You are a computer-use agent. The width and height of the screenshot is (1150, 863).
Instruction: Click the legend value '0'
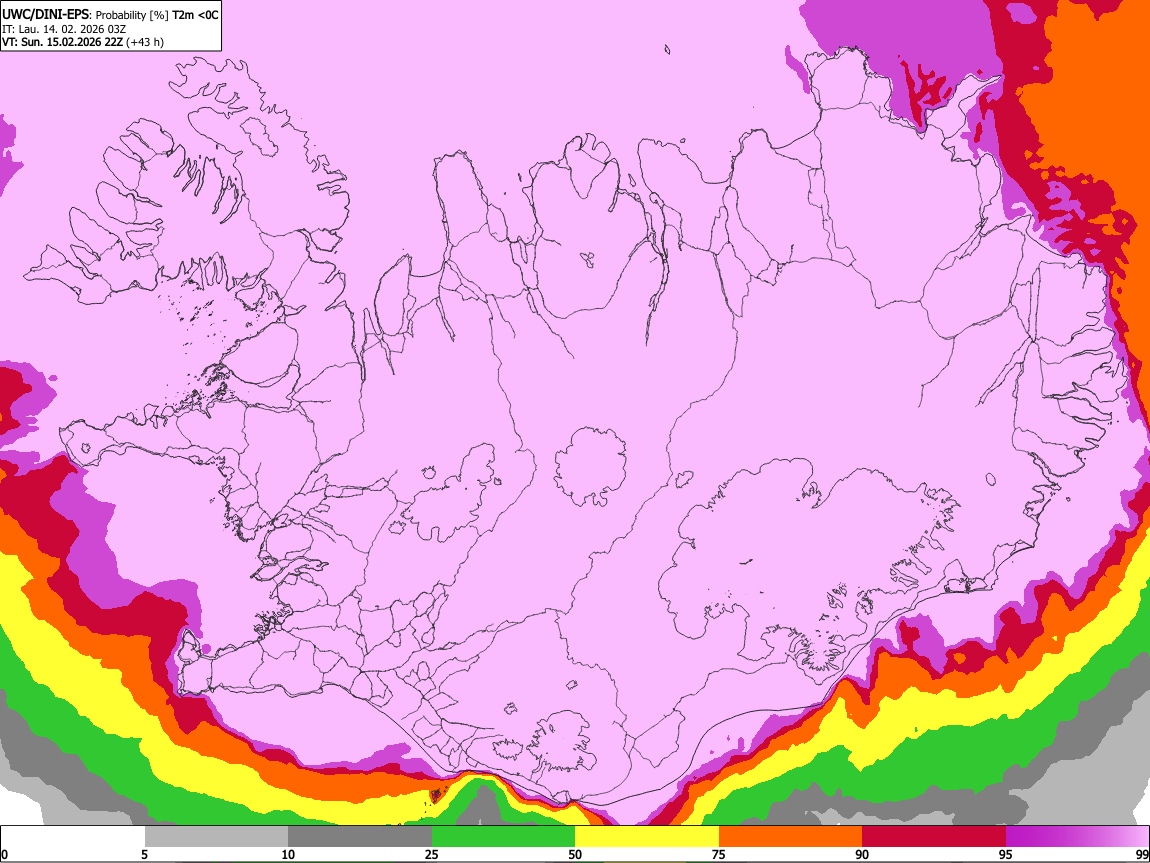pos(5,854)
